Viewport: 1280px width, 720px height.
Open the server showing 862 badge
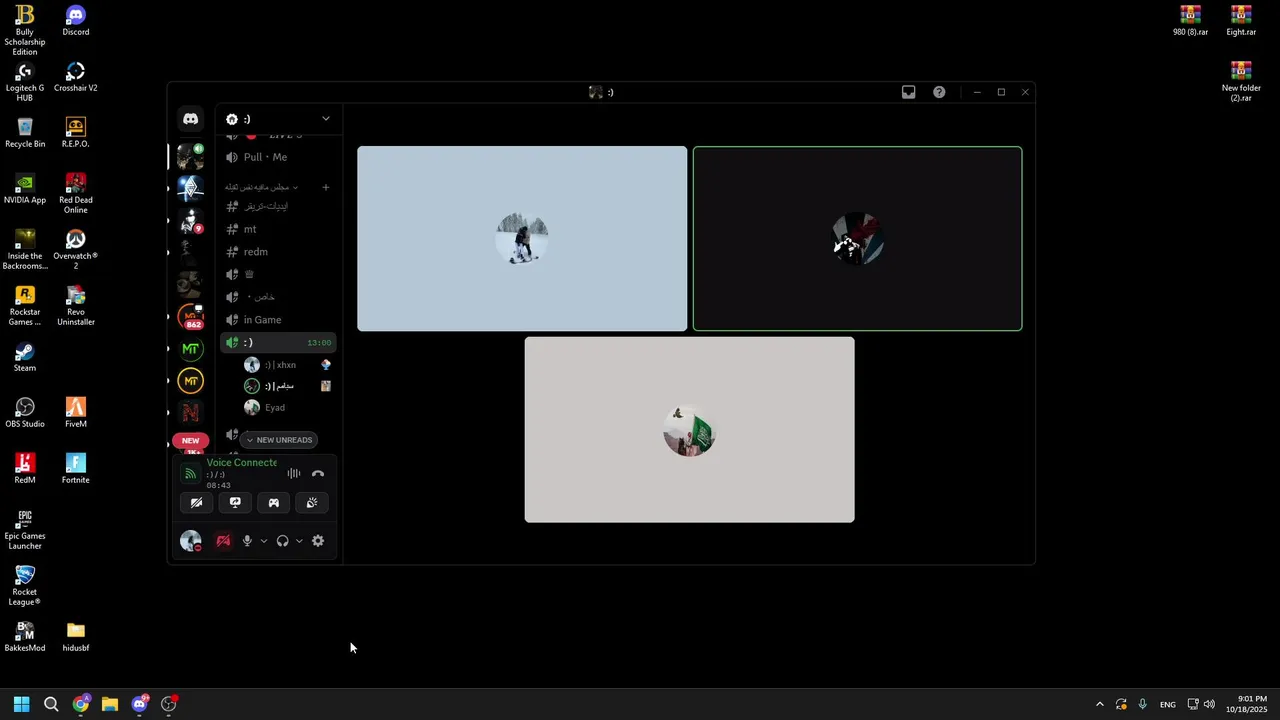point(190,317)
